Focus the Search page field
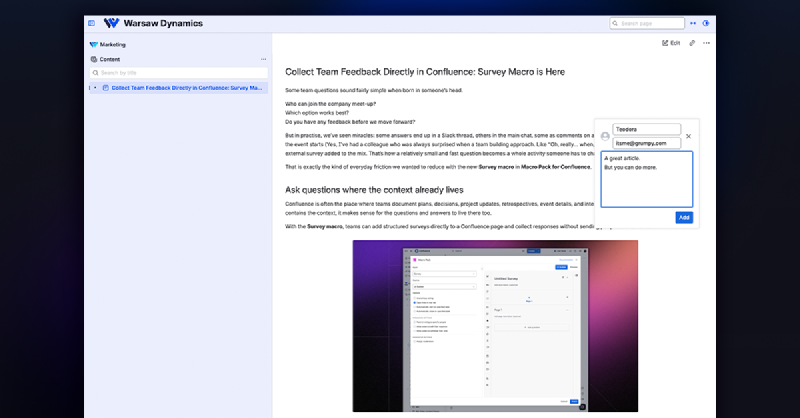The width and height of the screenshot is (800, 418). click(x=646, y=23)
